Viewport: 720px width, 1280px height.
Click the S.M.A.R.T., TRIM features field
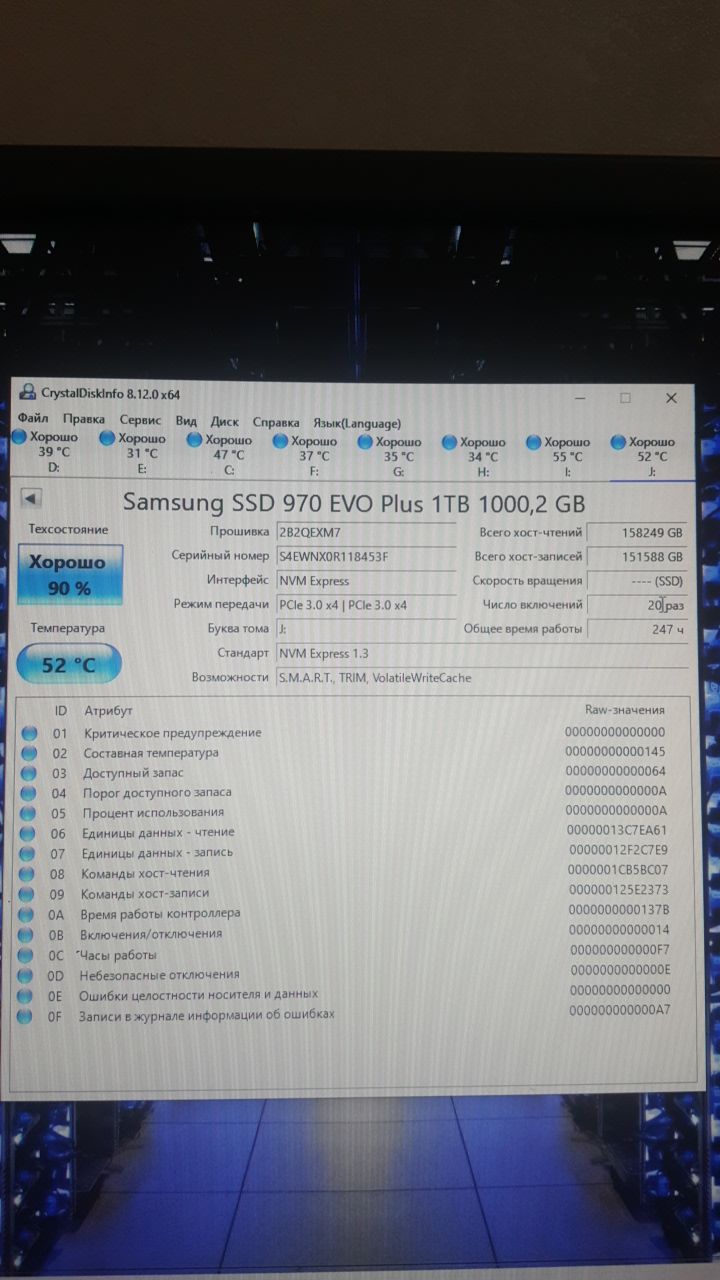(x=480, y=677)
